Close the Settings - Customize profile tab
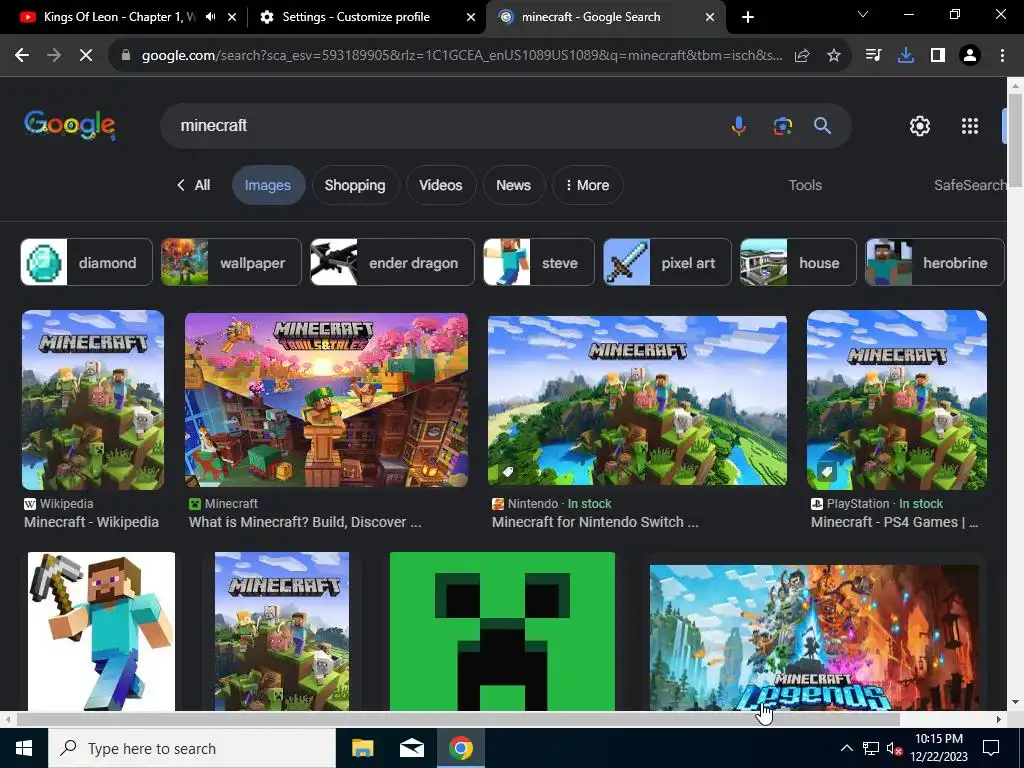Screen dimensions: 1024x768 pos(470,17)
